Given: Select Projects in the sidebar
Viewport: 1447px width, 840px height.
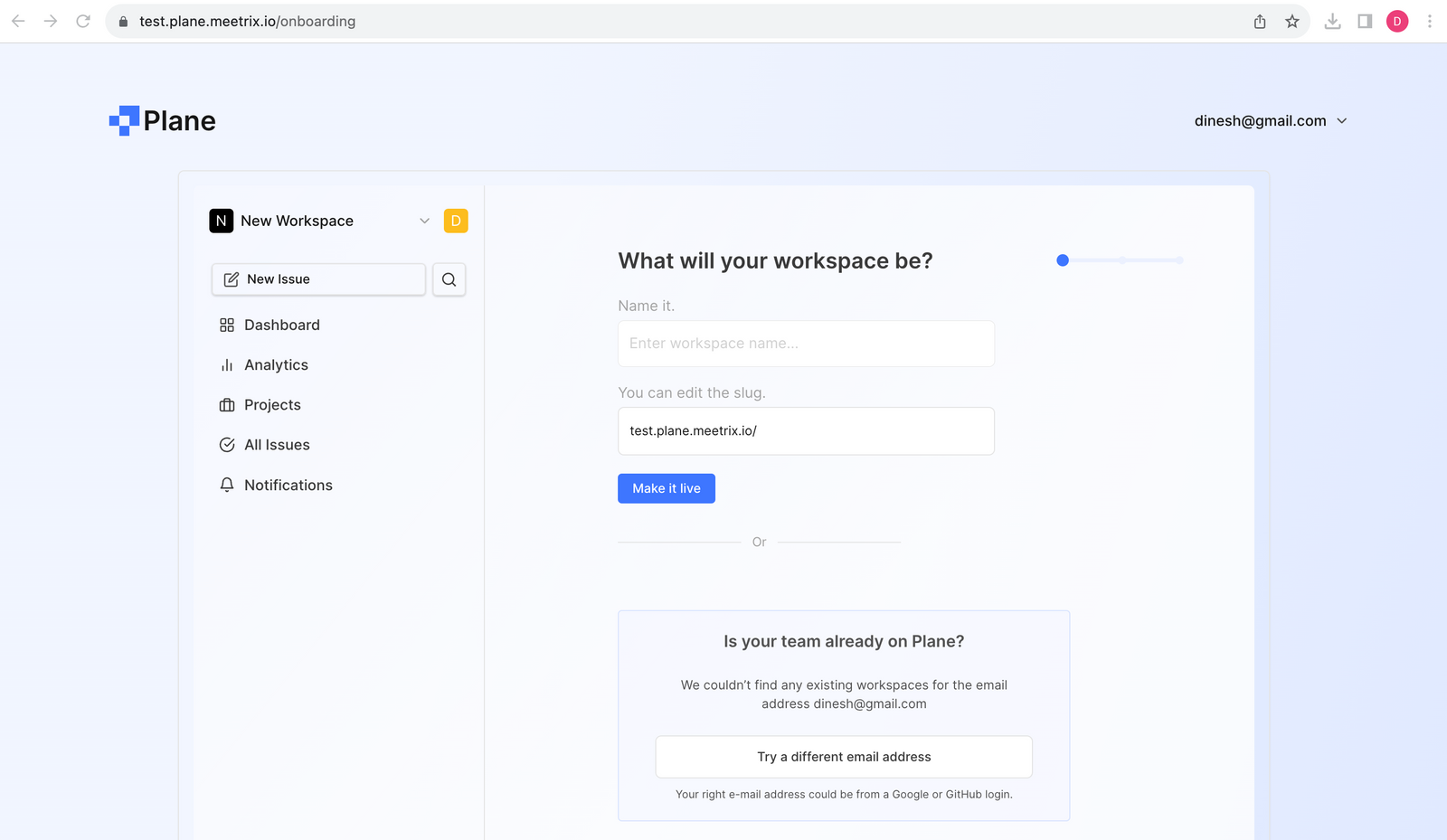Looking at the screenshot, I should [x=272, y=405].
